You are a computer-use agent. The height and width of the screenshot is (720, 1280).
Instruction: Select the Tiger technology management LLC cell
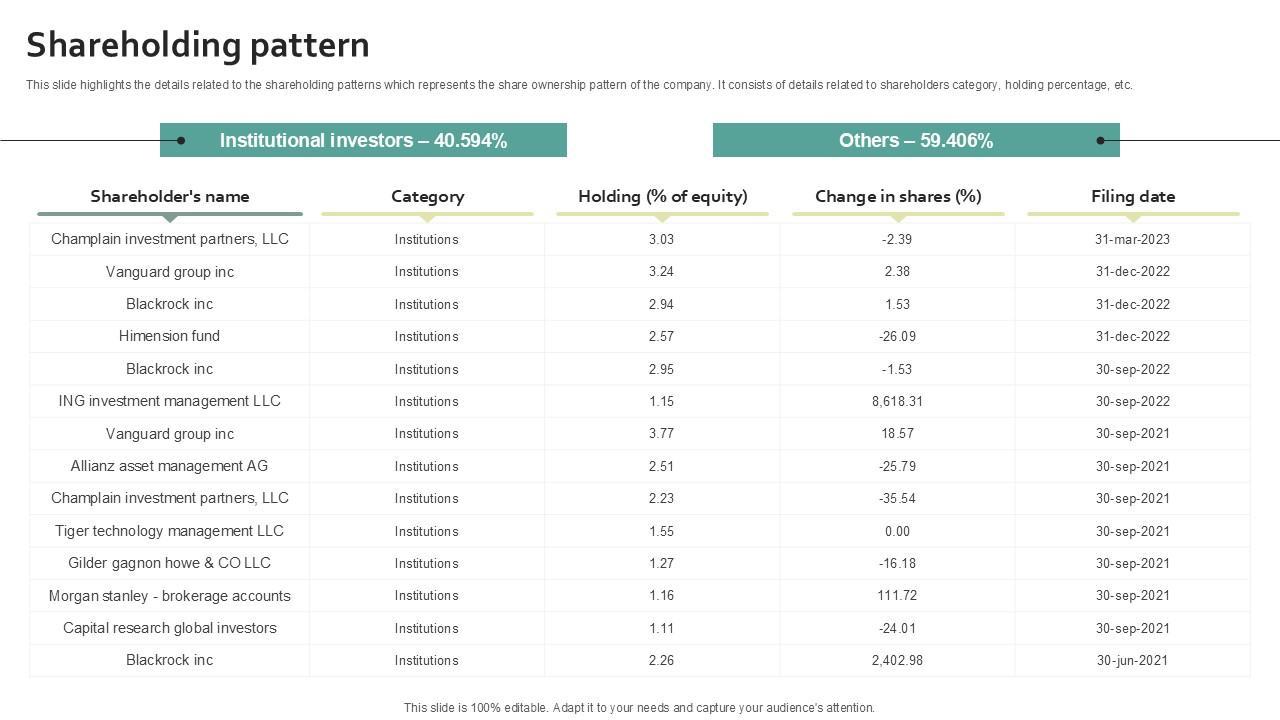(x=169, y=531)
